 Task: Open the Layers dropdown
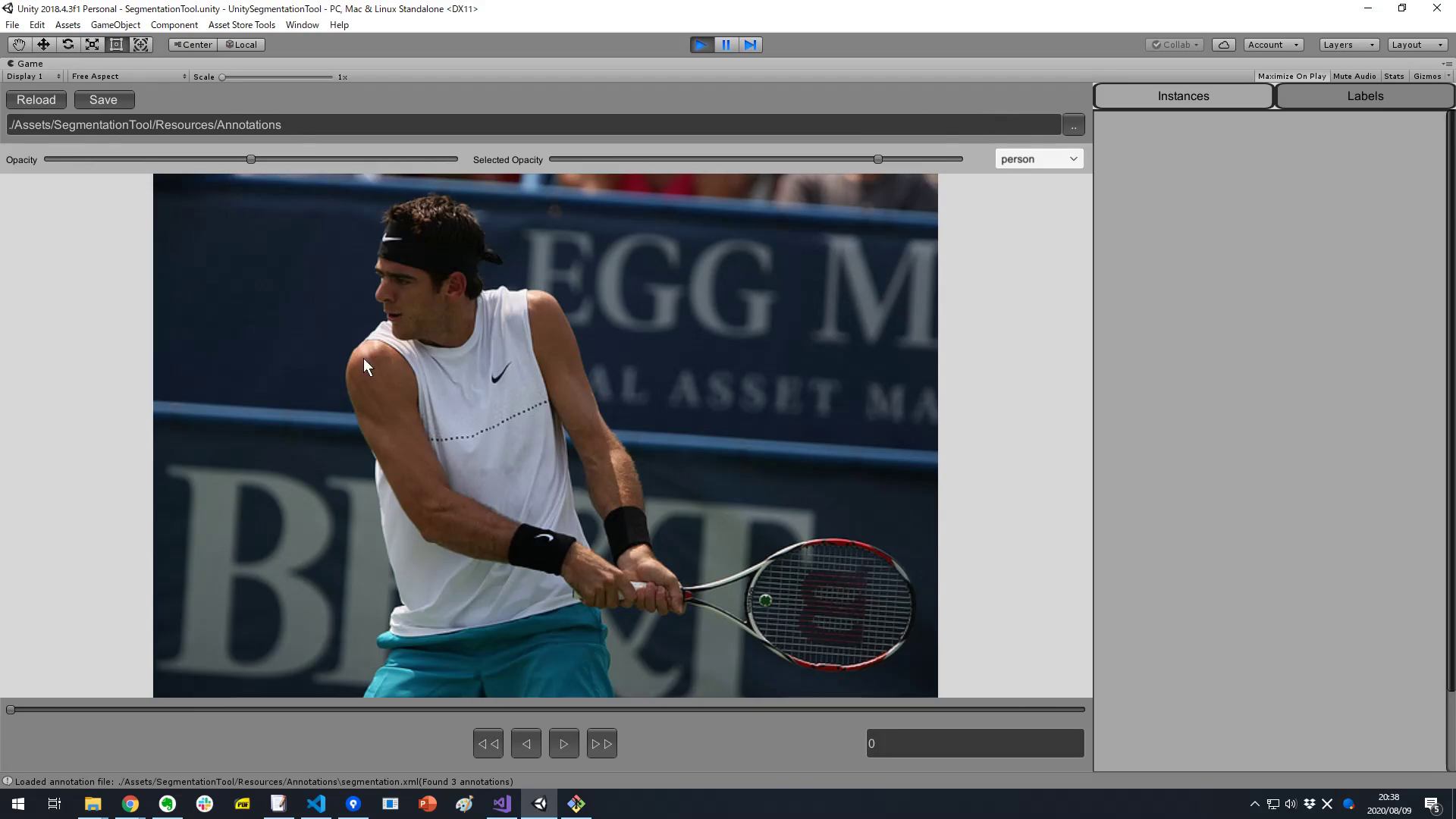1349,45
